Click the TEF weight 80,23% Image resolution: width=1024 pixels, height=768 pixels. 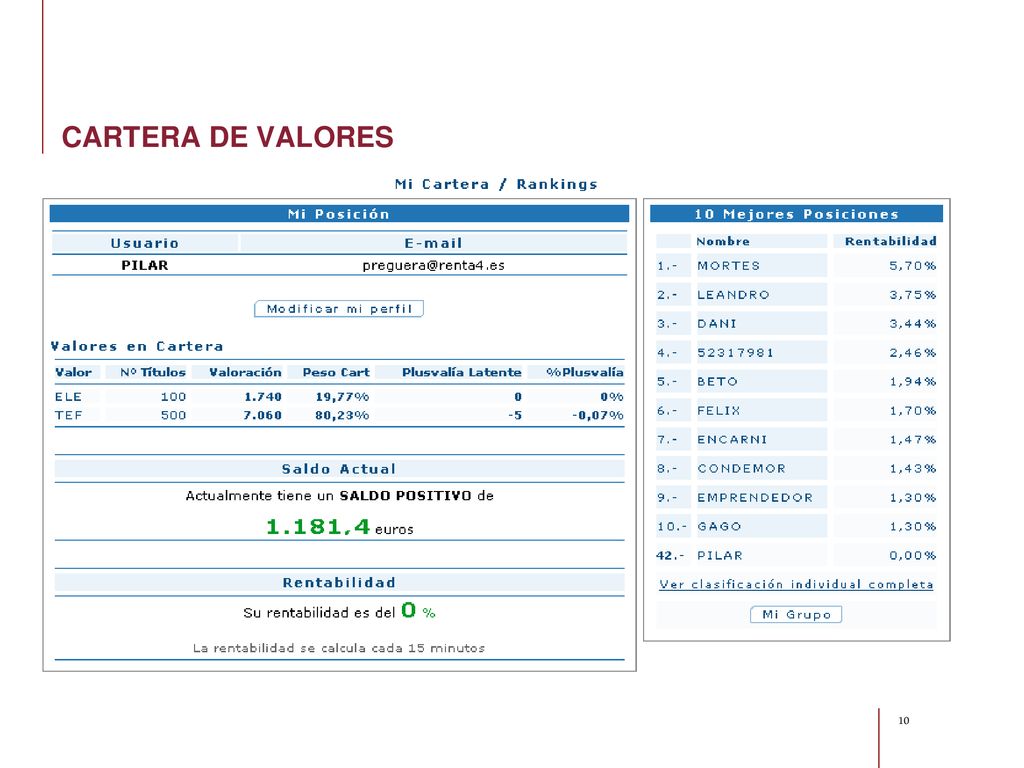click(x=342, y=415)
